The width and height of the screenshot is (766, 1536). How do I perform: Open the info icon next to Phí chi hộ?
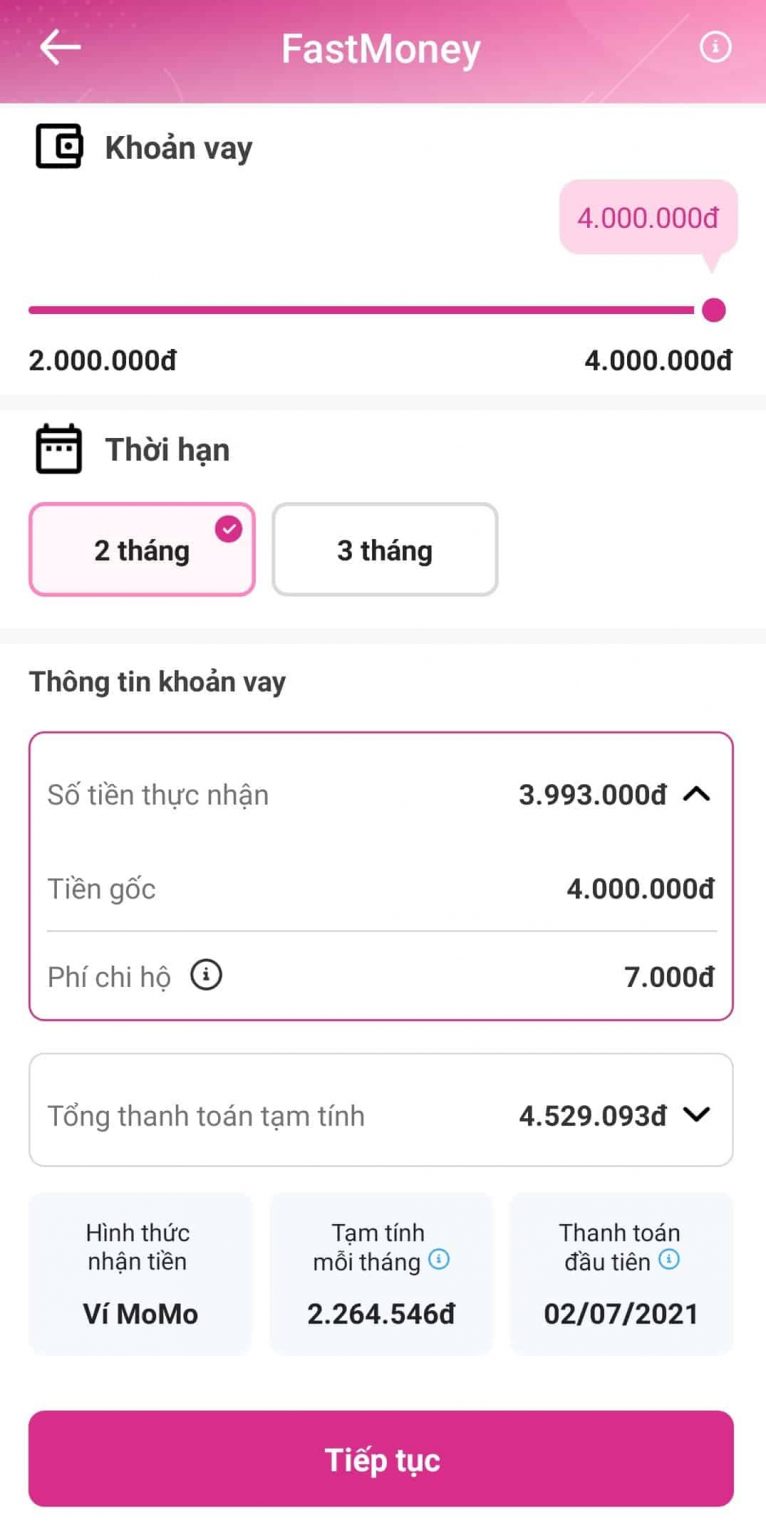coord(206,975)
